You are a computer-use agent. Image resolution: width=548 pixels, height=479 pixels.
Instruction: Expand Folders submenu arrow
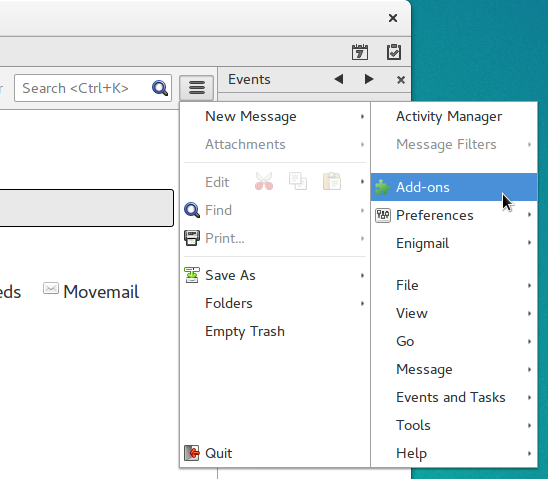[x=362, y=303]
